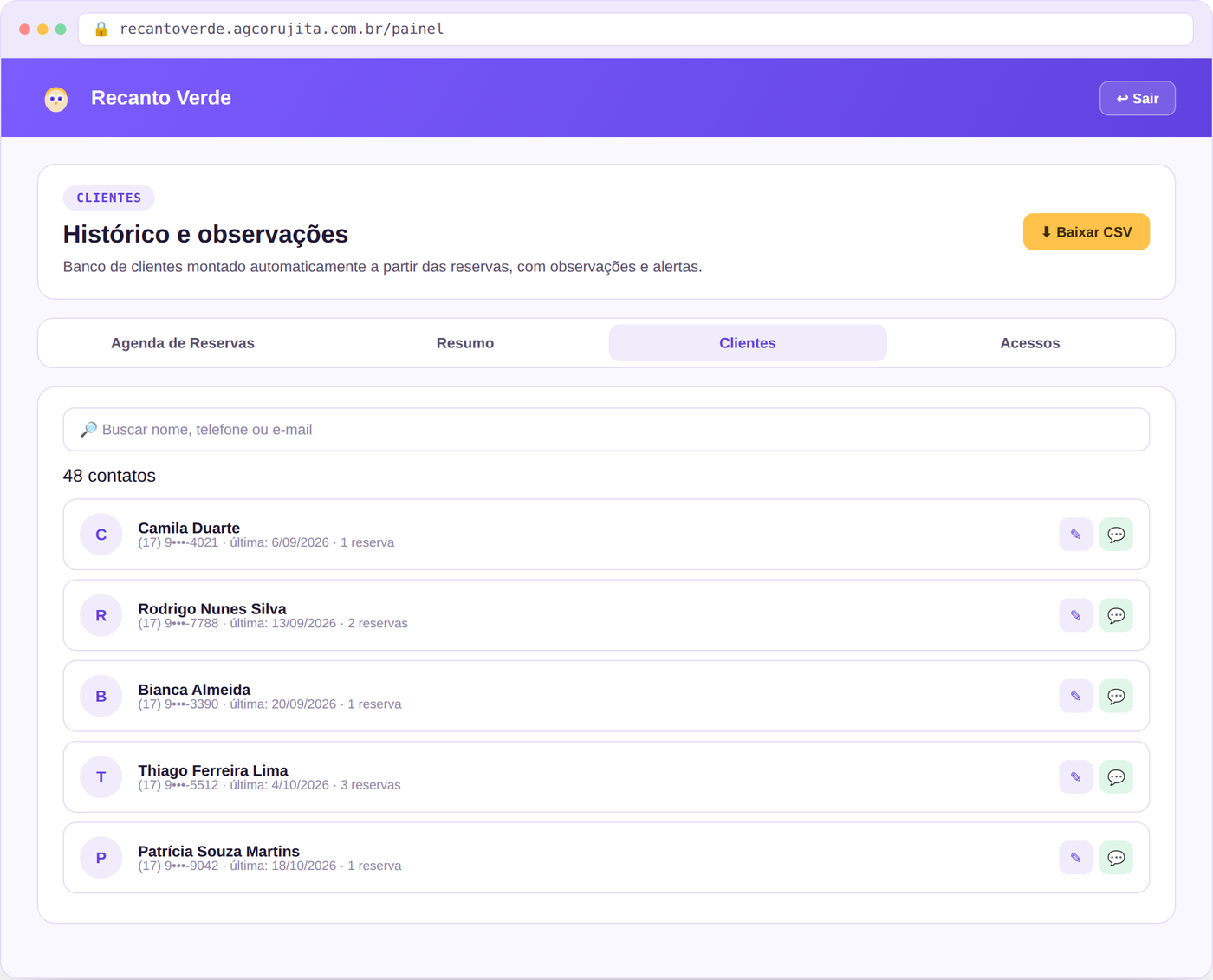The image size is (1213, 980).
Task: Open chat bubble for Patrícia Souza Martins
Action: click(1116, 858)
